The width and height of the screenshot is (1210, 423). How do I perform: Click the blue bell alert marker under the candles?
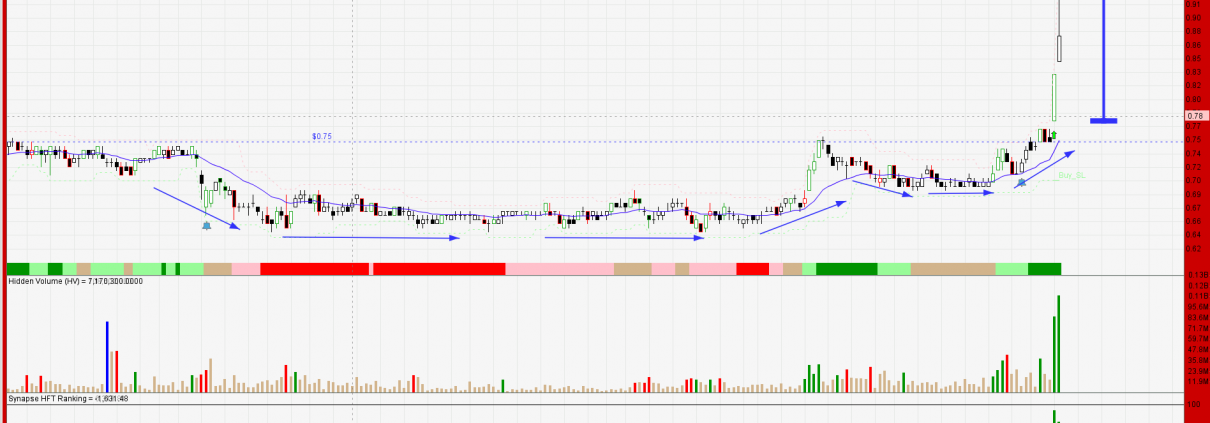coord(207,226)
